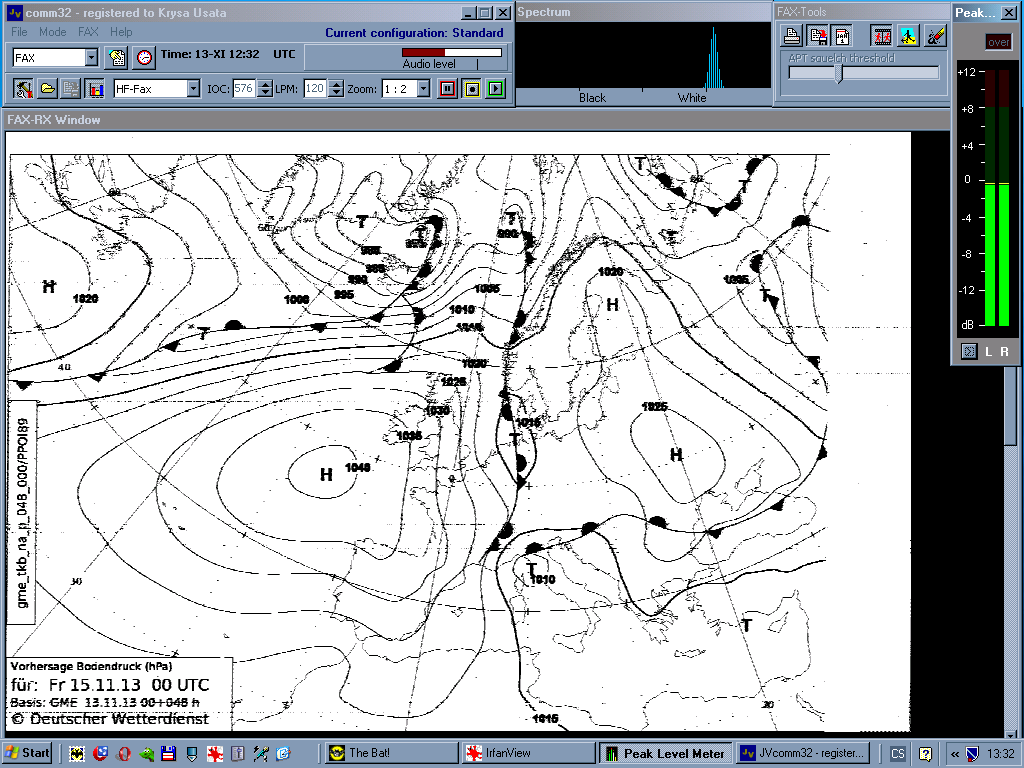Select the Peak Level Meter taskbar button
The image size is (1024, 768).
tap(665, 753)
